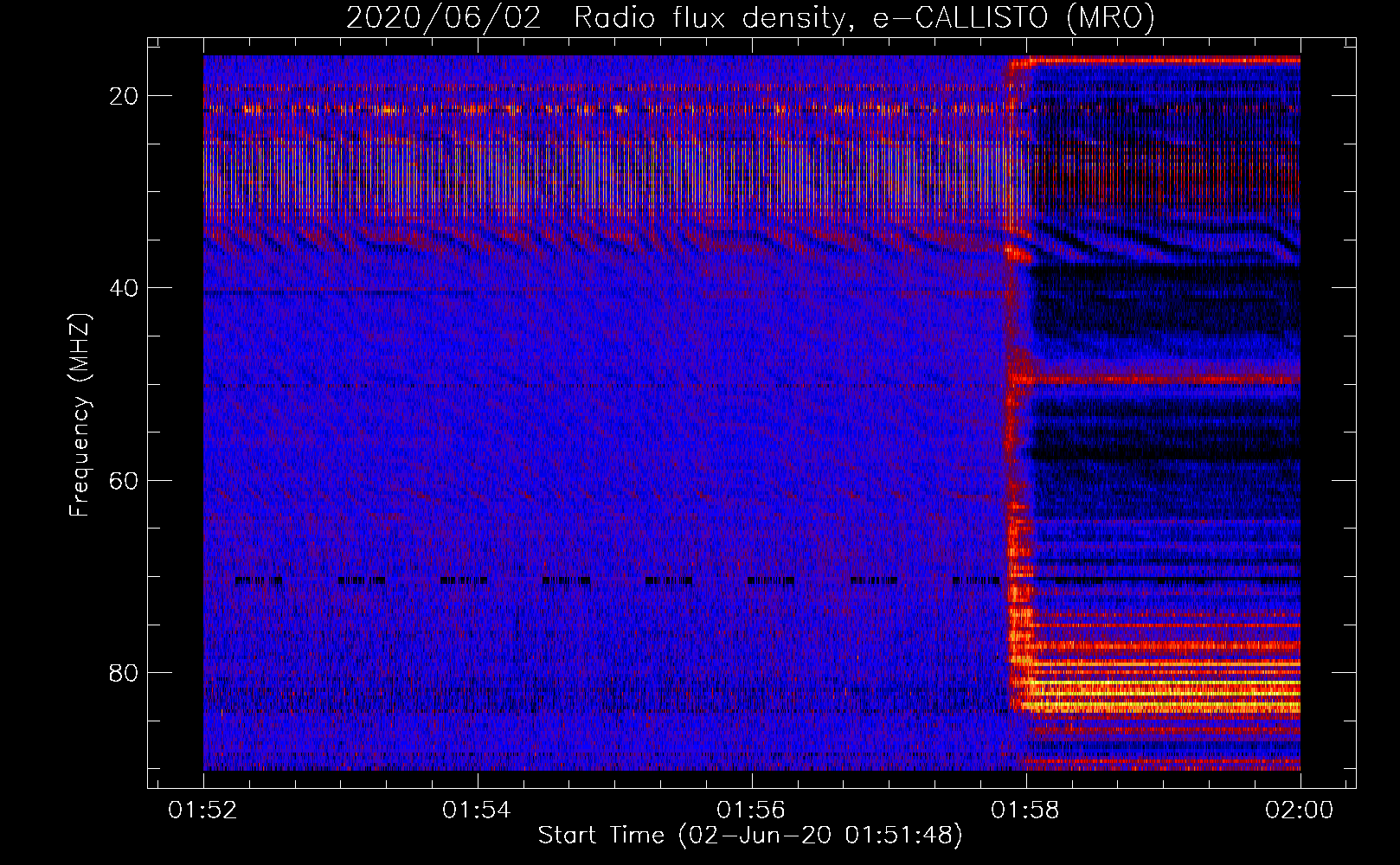The height and width of the screenshot is (865, 1400).
Task: Click the 'Frequency (MHZ)' axis label
Action: 80,414
